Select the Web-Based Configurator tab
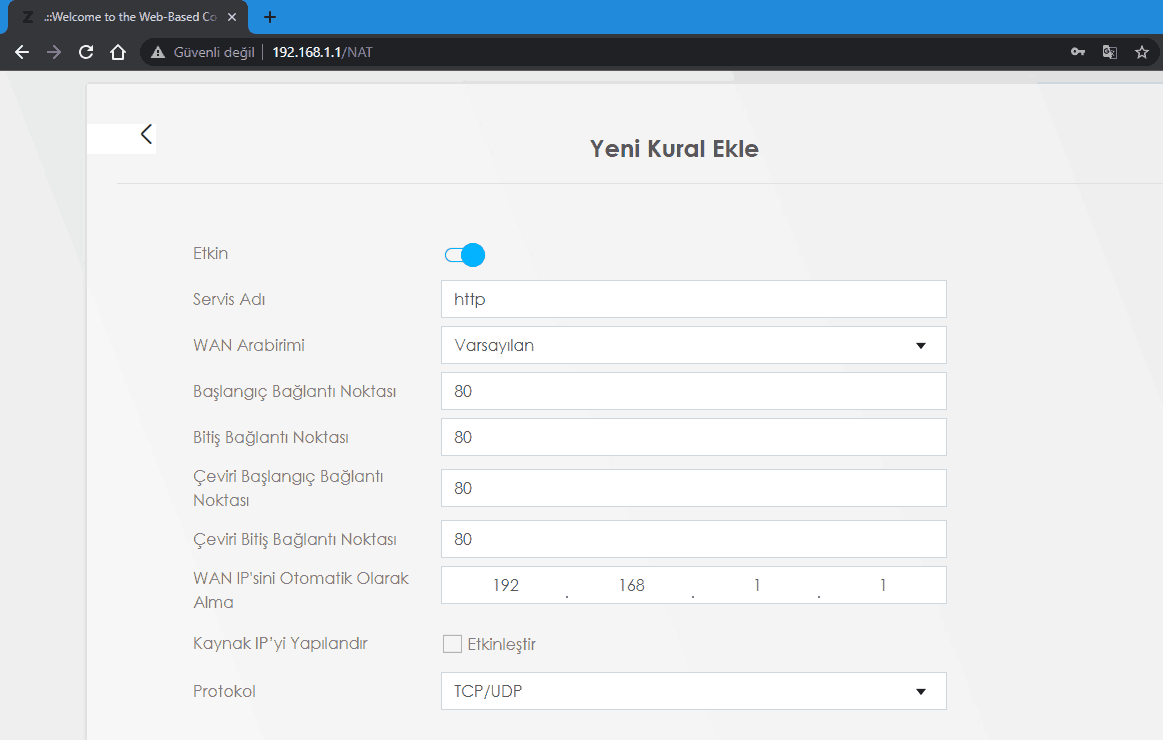This screenshot has width=1163, height=740. [x=125, y=17]
